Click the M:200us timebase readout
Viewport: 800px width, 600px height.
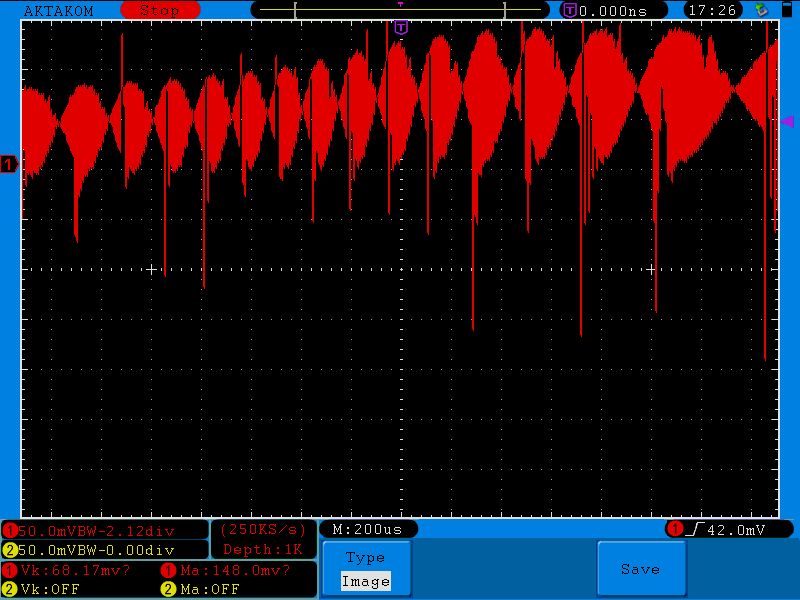[367, 529]
